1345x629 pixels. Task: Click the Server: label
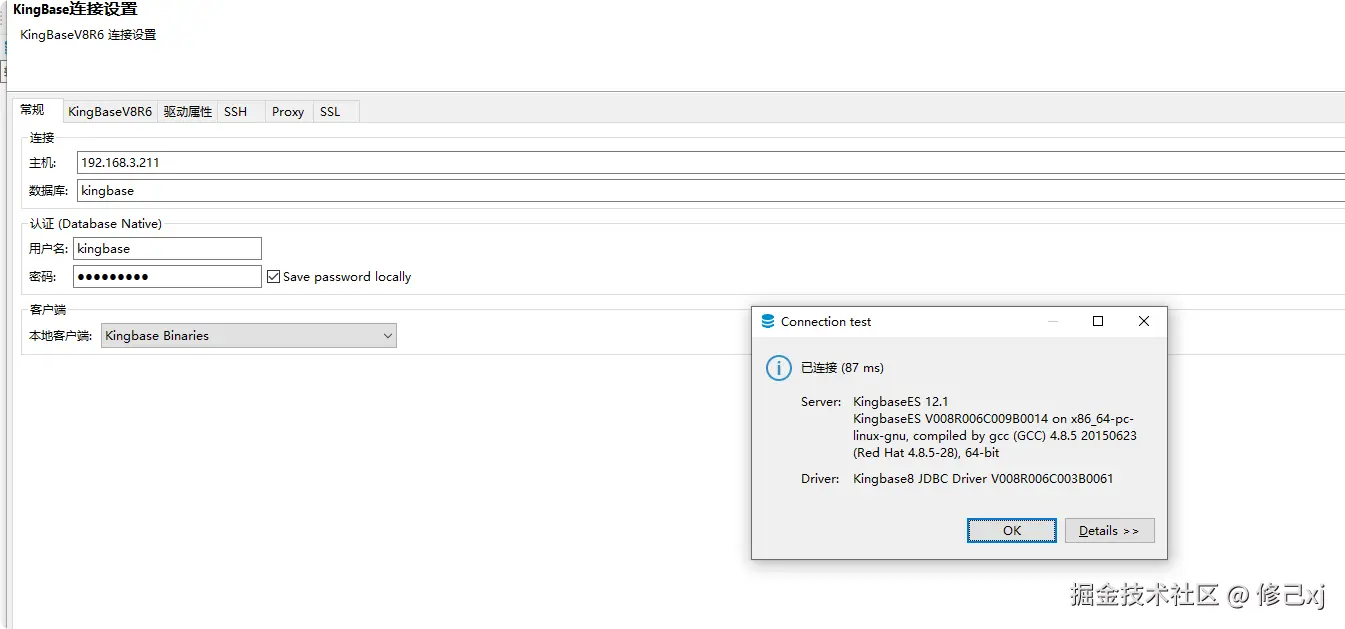pos(821,402)
